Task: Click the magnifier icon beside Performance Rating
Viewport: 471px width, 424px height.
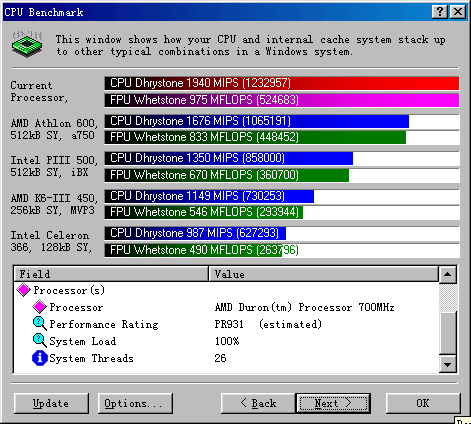Action: [x=39, y=324]
